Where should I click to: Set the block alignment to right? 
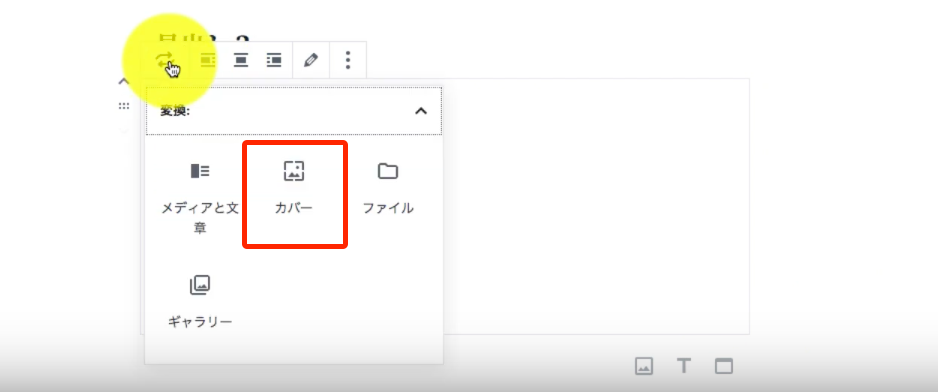pyautogui.click(x=274, y=60)
